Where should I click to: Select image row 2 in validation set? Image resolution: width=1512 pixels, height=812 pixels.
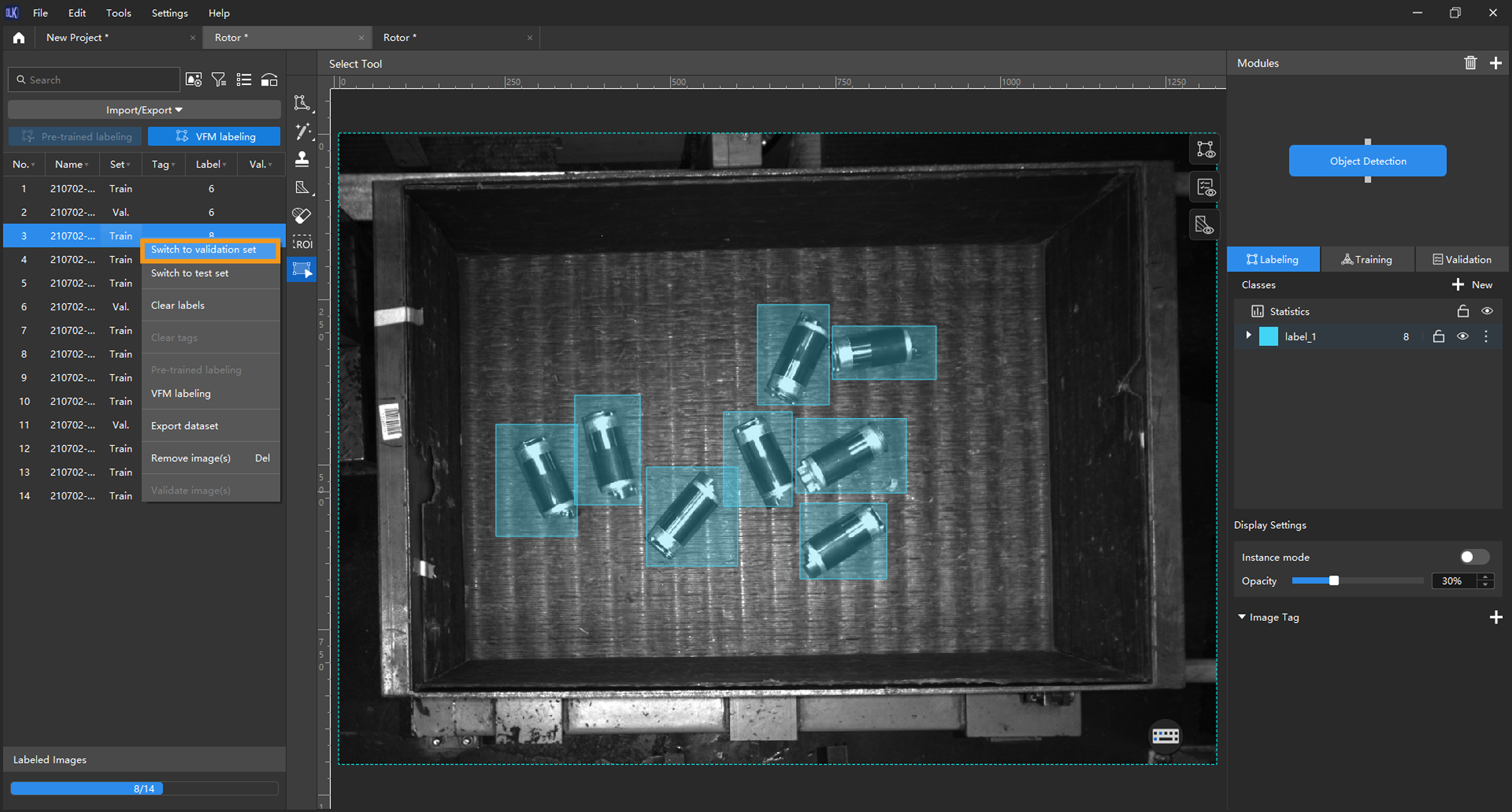(x=144, y=212)
